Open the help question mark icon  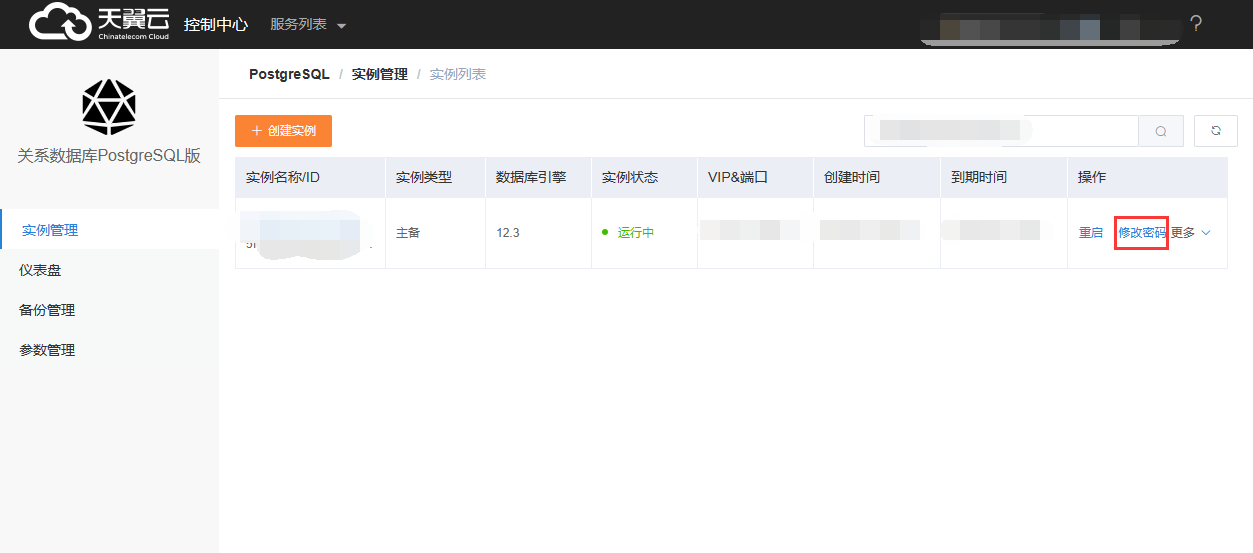tap(1195, 24)
